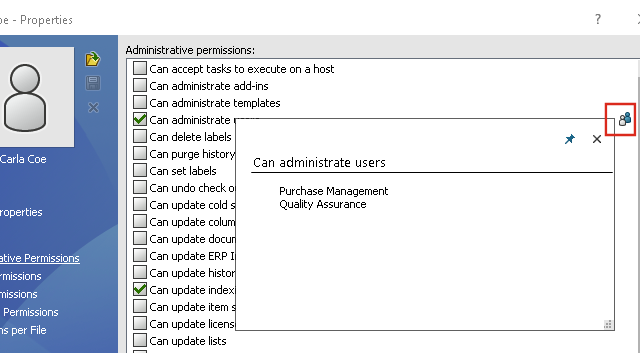Image resolution: width=640 pixels, height=360 pixels.
Task: Pin the Can administrate users popup
Action: tap(570, 139)
